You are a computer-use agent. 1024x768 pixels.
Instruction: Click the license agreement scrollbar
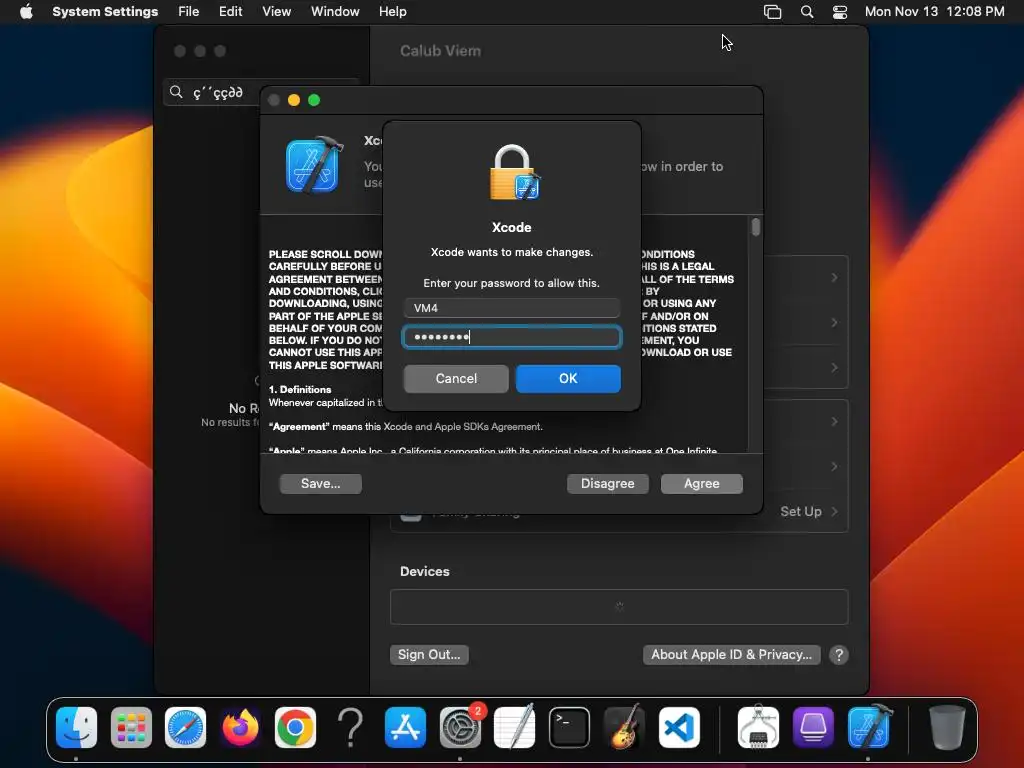click(x=756, y=227)
